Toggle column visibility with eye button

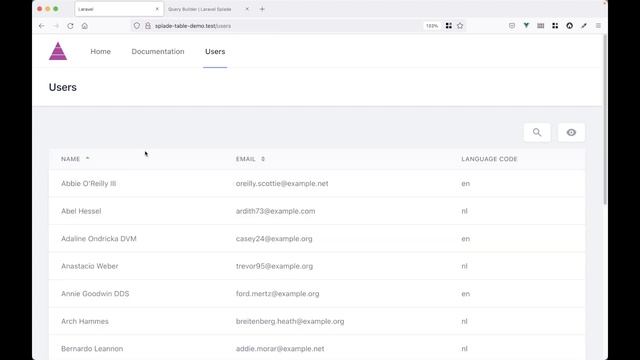coord(571,132)
